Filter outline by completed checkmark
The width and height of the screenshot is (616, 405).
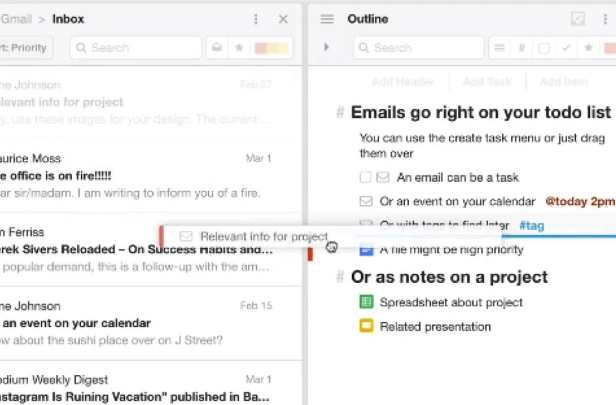point(566,48)
